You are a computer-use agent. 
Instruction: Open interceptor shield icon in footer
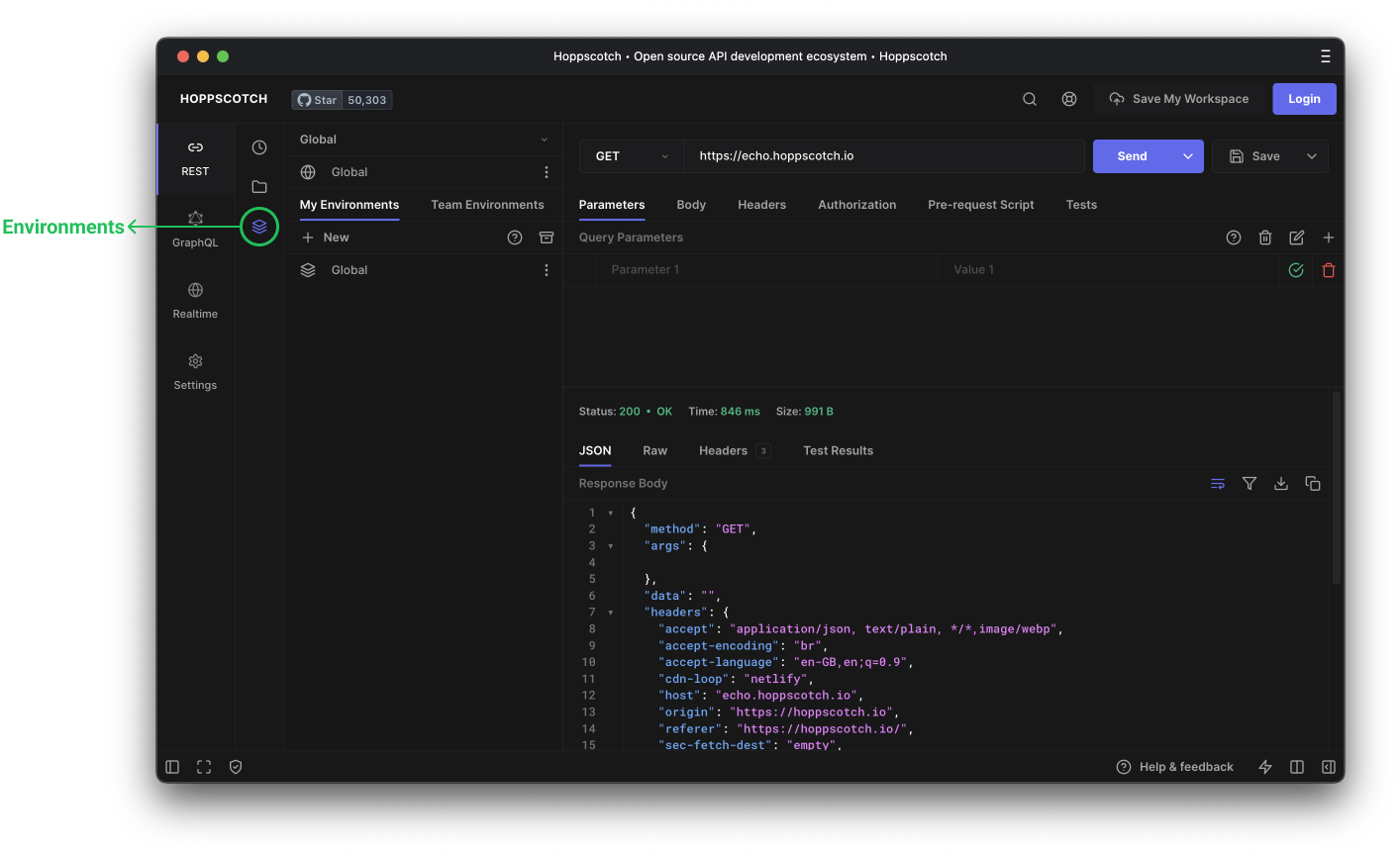click(x=236, y=767)
